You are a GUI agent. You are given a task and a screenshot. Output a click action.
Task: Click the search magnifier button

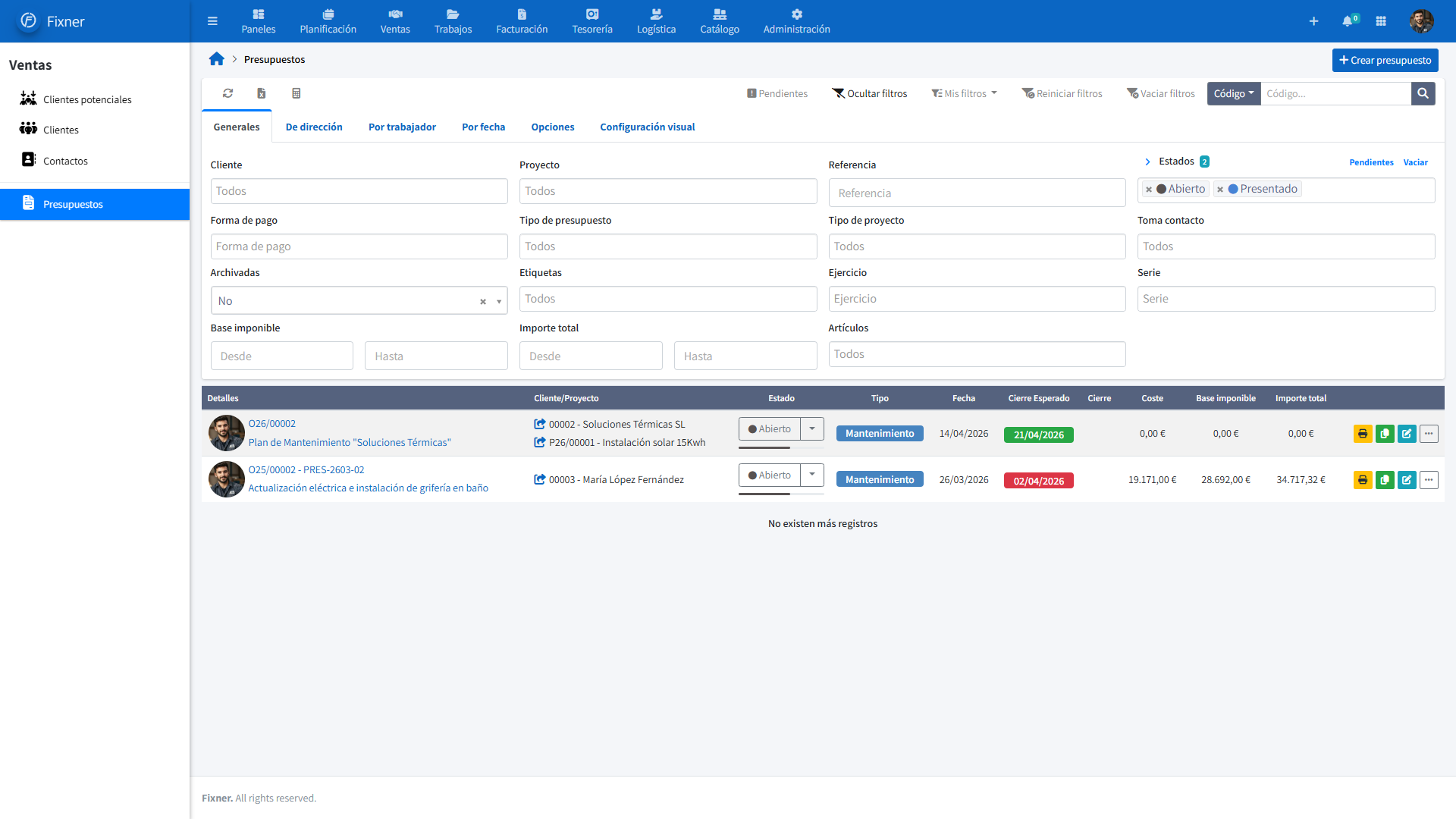point(1423,93)
